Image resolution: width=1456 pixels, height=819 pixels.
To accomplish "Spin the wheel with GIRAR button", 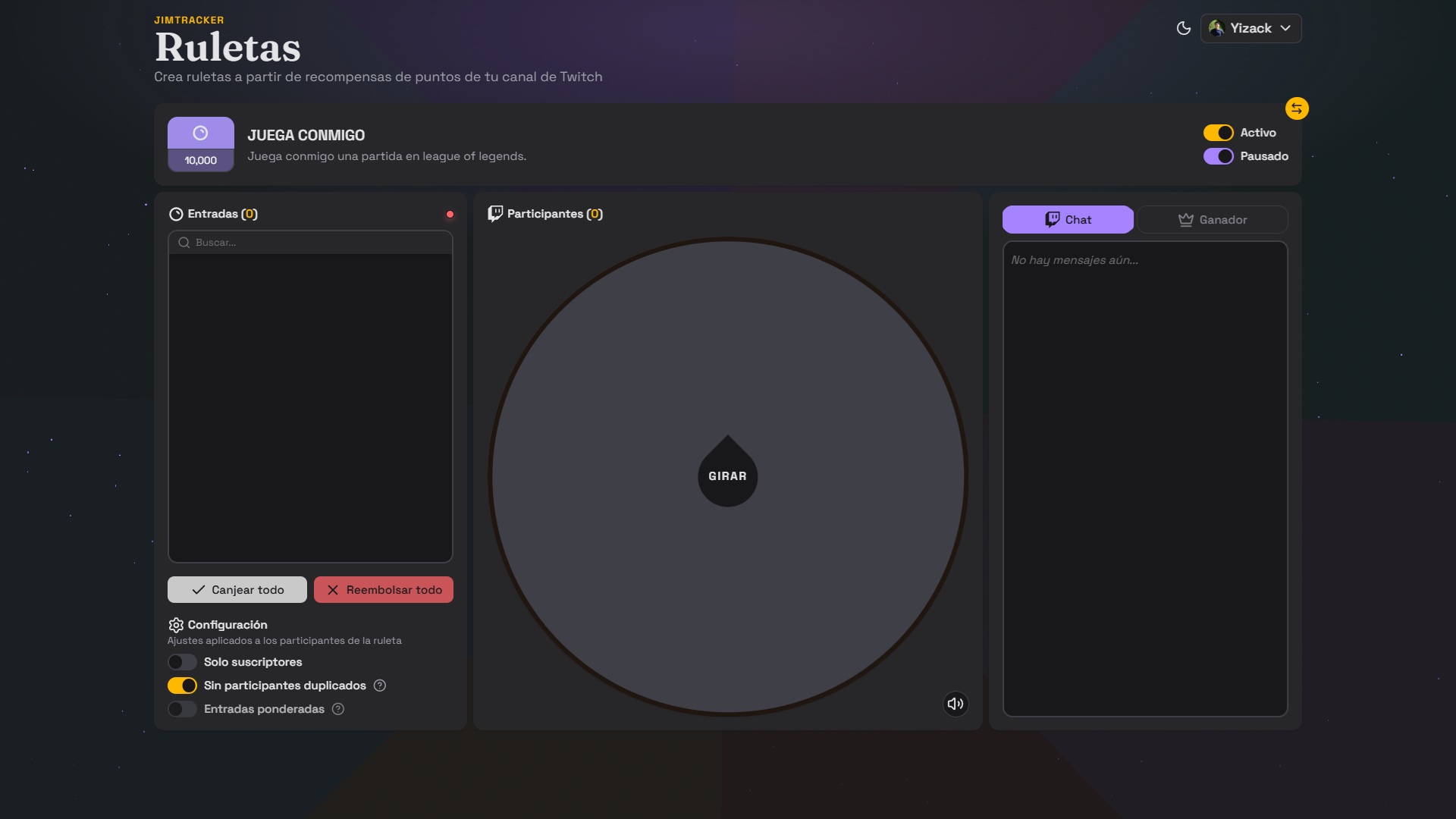I will click(x=727, y=475).
